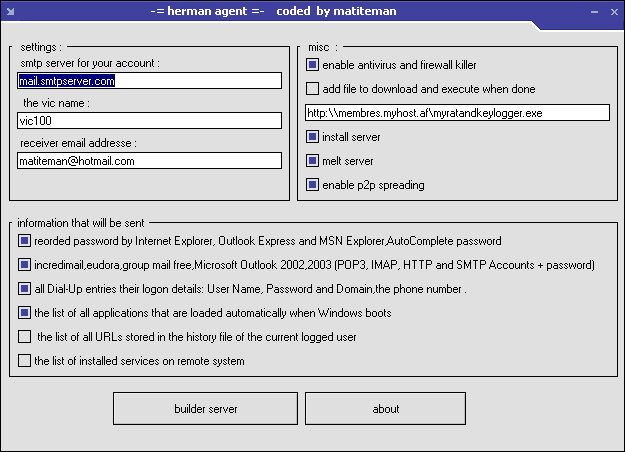Open the about button
Viewport: 625px width, 452px height.
[385, 408]
